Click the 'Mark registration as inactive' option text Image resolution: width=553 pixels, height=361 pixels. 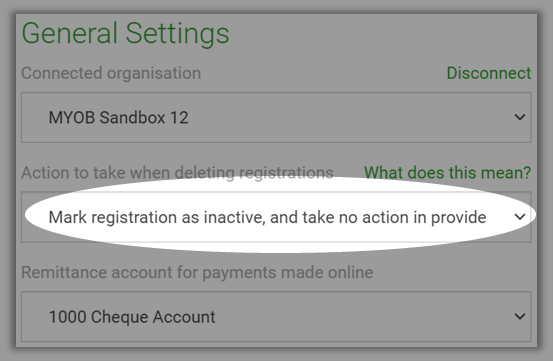point(267,218)
